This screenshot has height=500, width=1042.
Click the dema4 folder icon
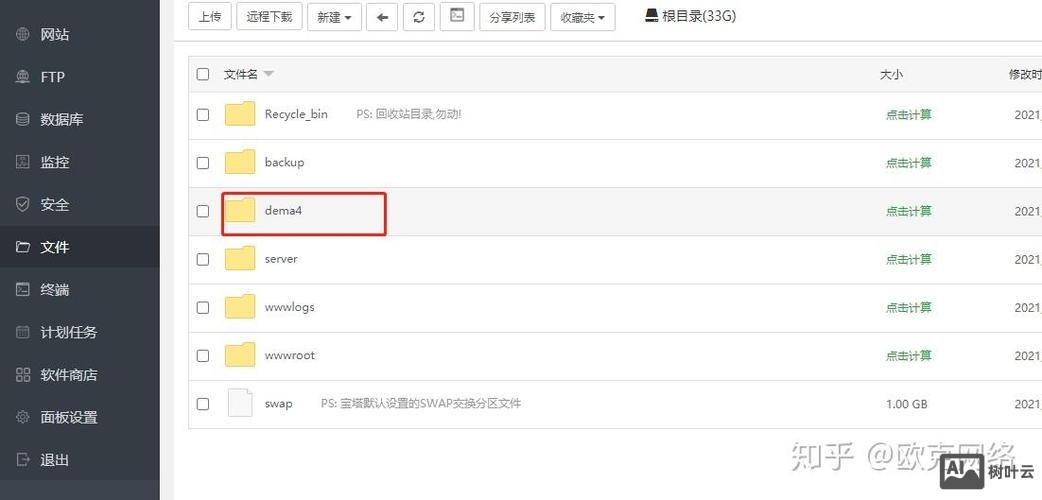coord(240,210)
